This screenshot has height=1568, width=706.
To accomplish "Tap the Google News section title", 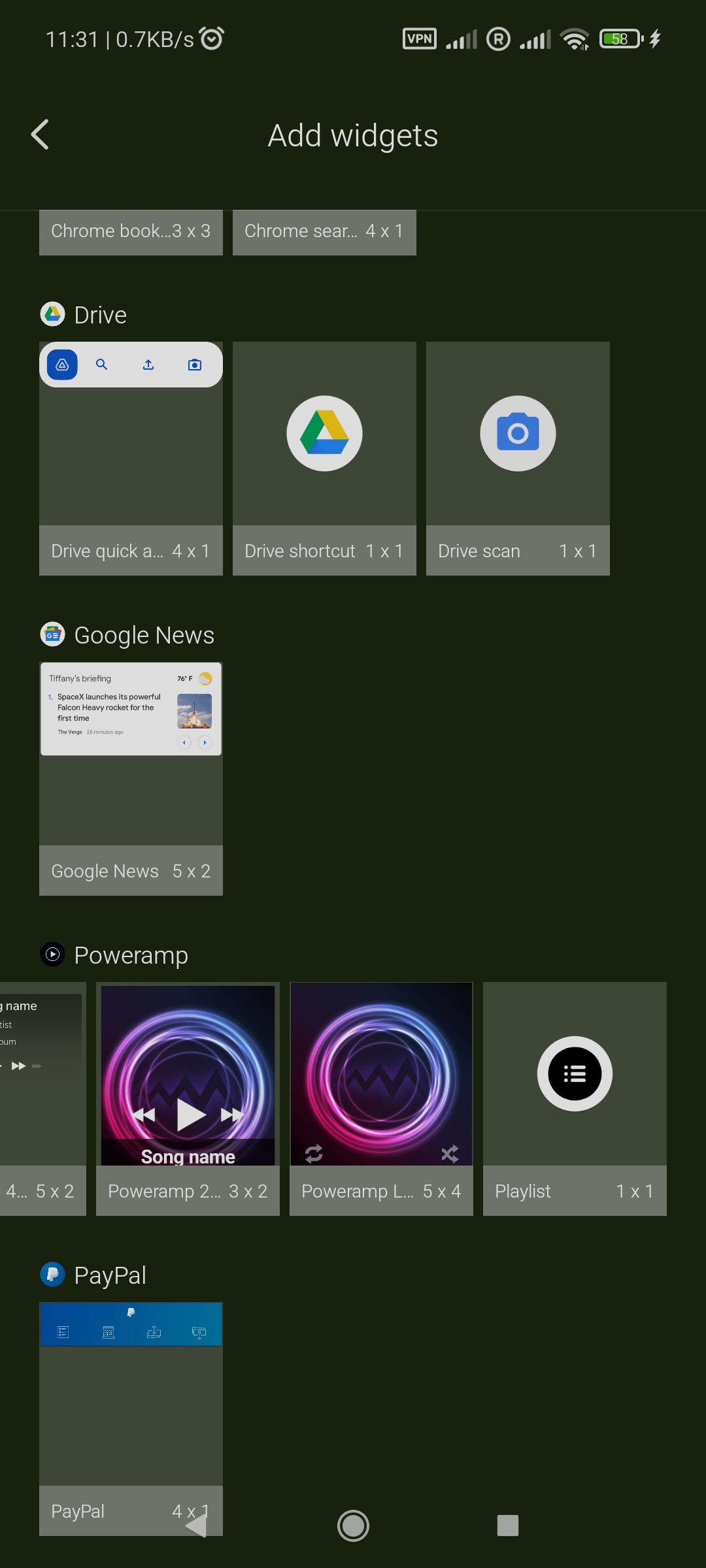I will (x=144, y=635).
